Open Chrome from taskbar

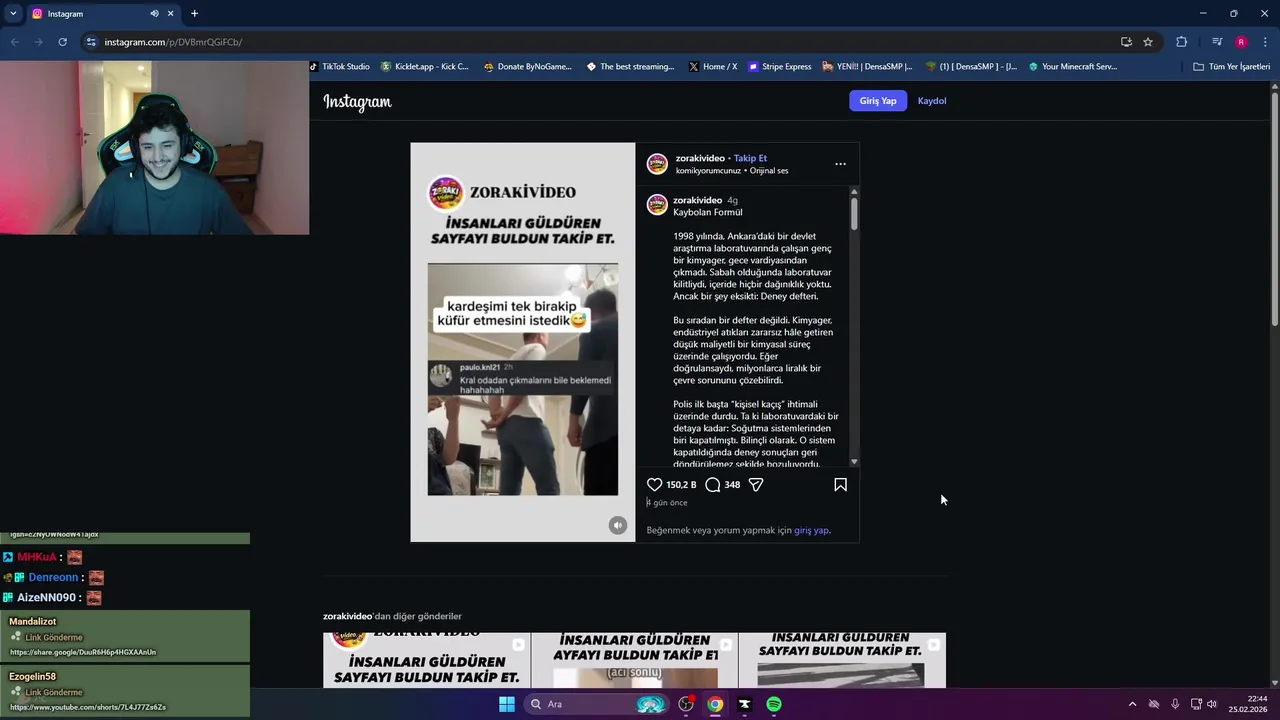coord(715,704)
